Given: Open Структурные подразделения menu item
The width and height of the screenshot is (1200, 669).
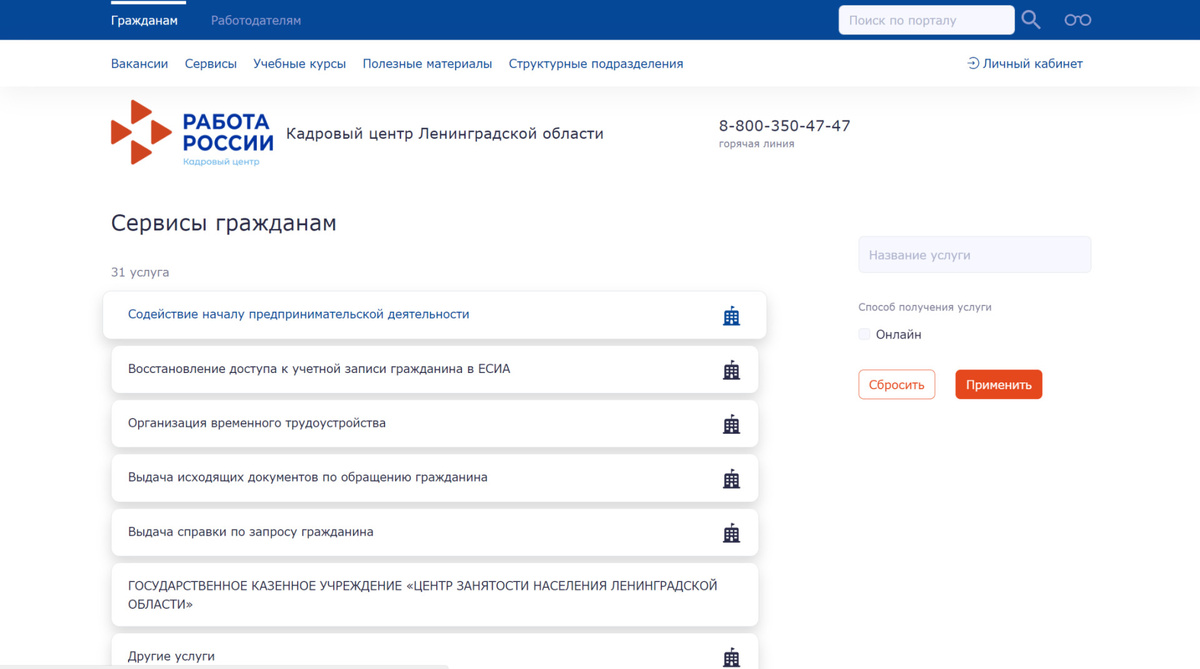Looking at the screenshot, I should pyautogui.click(x=596, y=63).
